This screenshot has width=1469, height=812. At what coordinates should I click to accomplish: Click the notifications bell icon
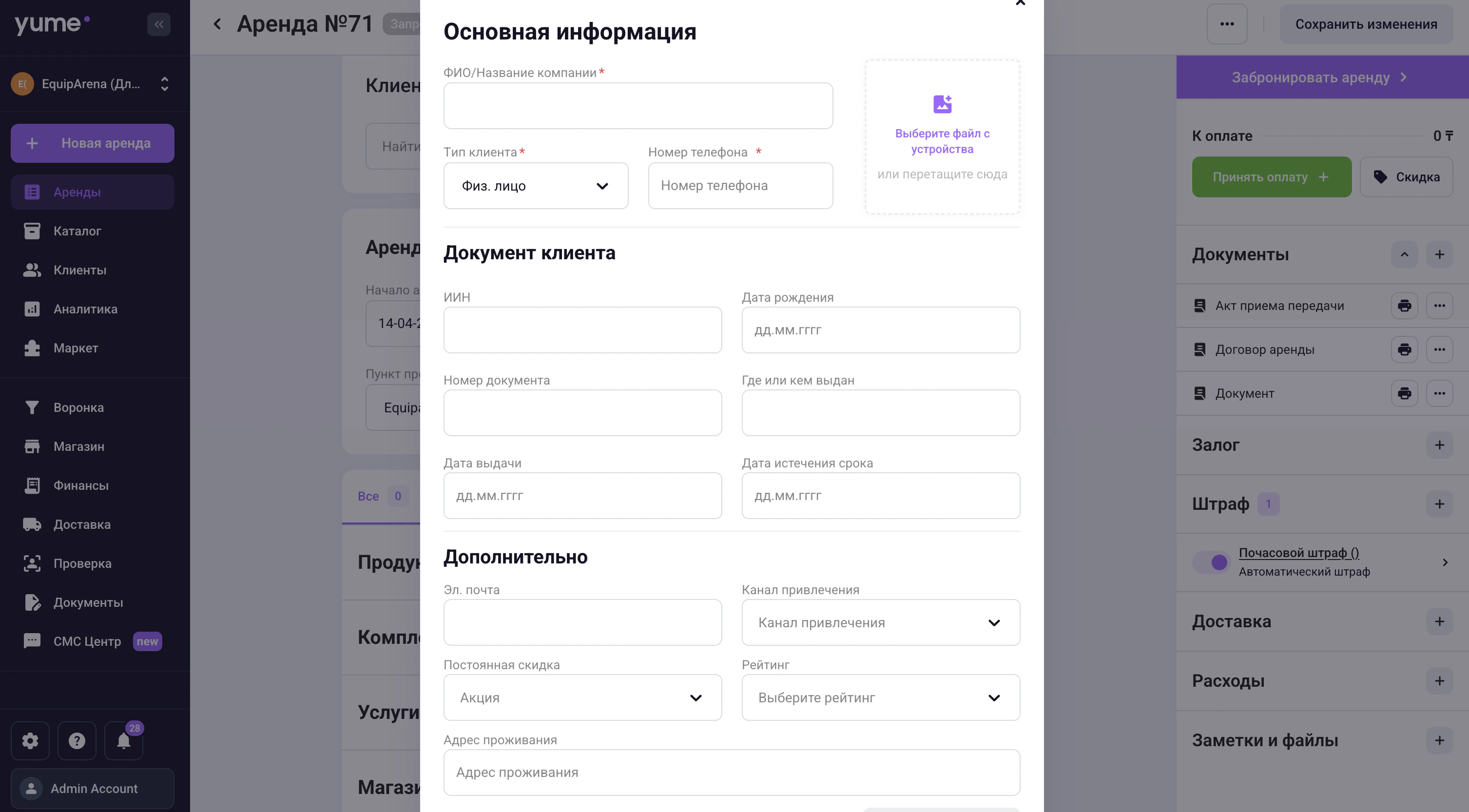pos(123,741)
